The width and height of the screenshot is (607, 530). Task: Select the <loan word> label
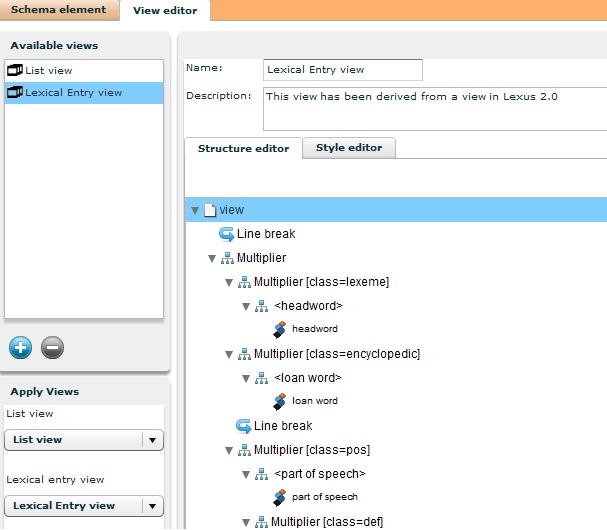coord(308,378)
